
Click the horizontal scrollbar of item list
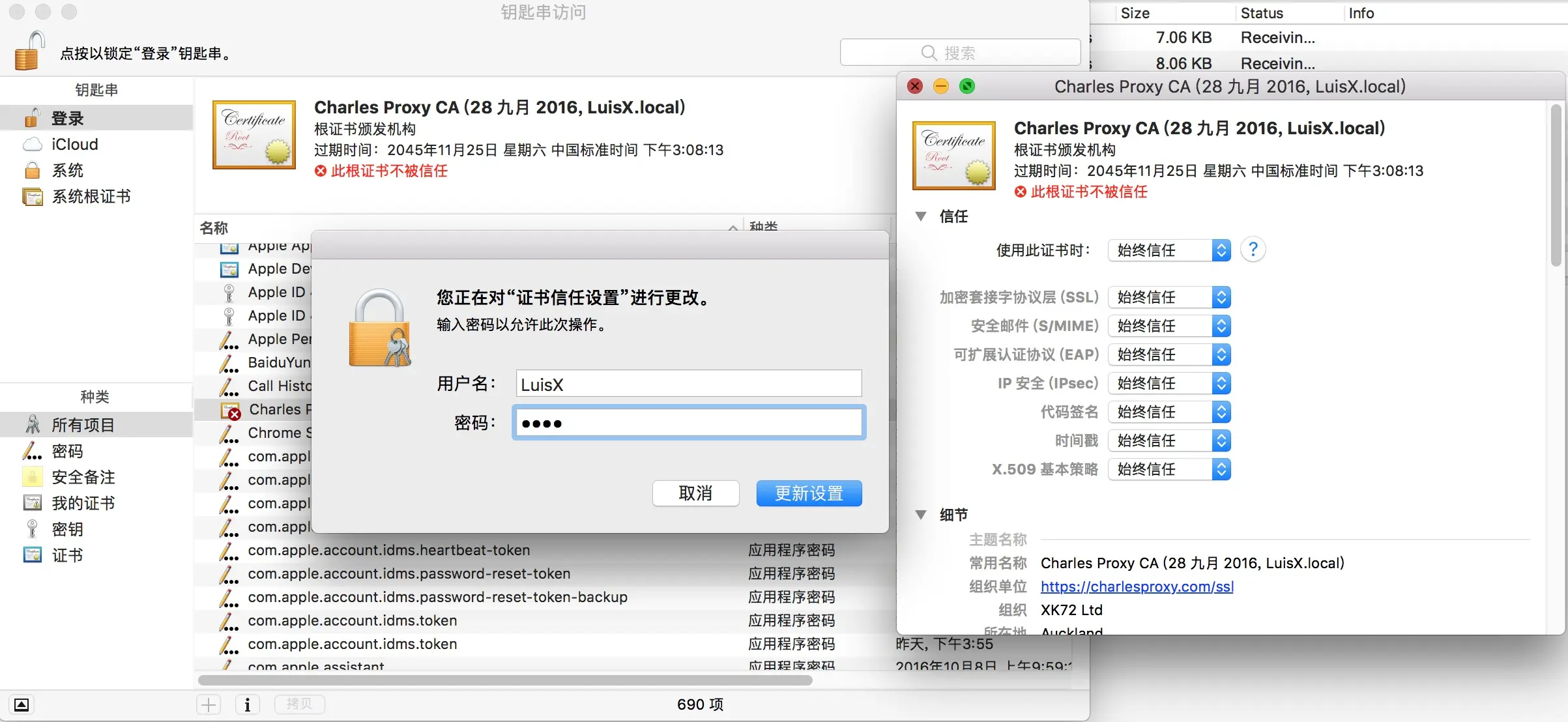pos(505,680)
